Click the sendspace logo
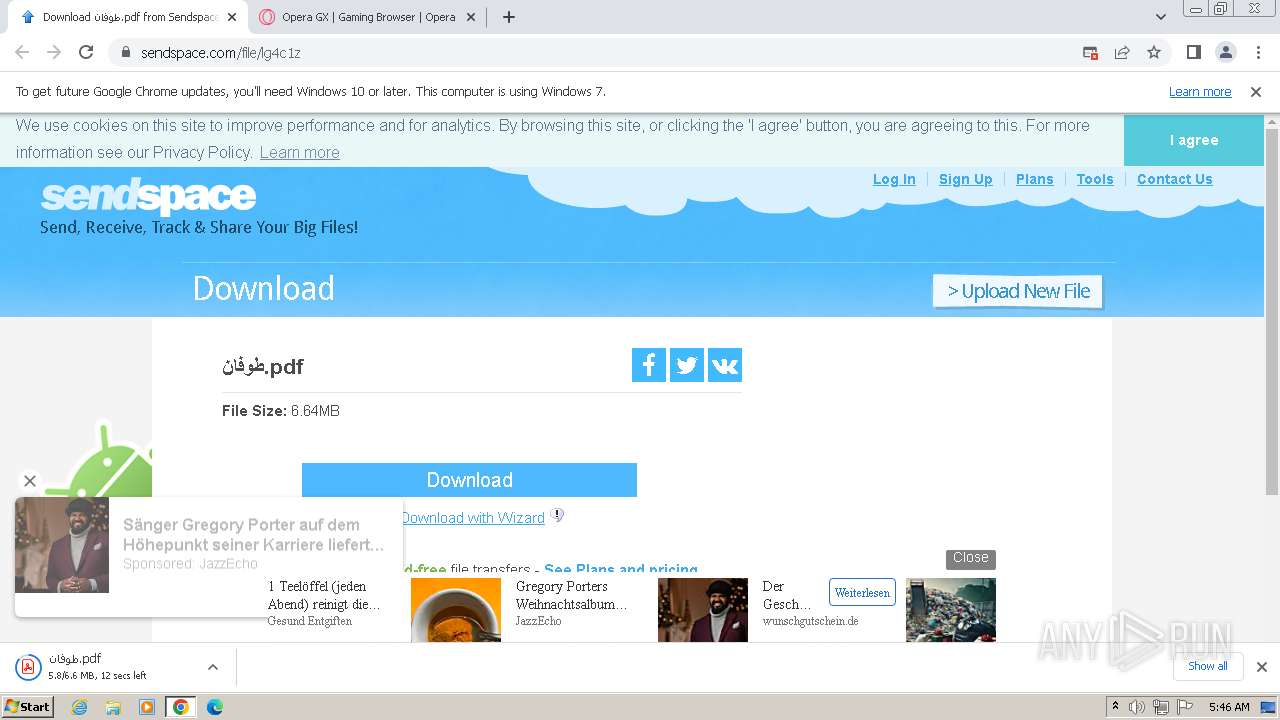The image size is (1280, 720). pos(148,197)
